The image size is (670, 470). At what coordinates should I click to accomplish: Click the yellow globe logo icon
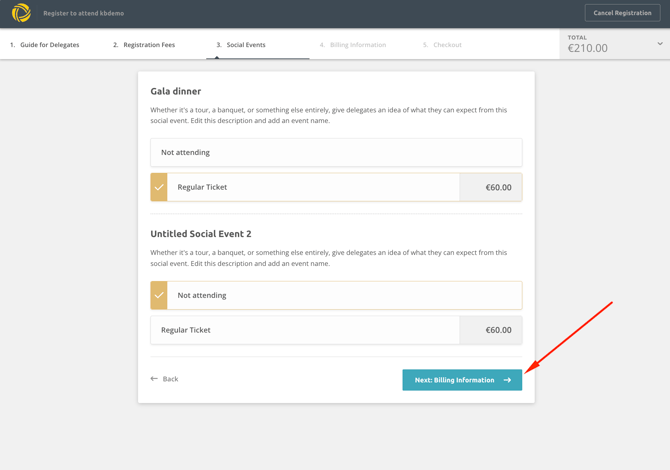tap(21, 13)
